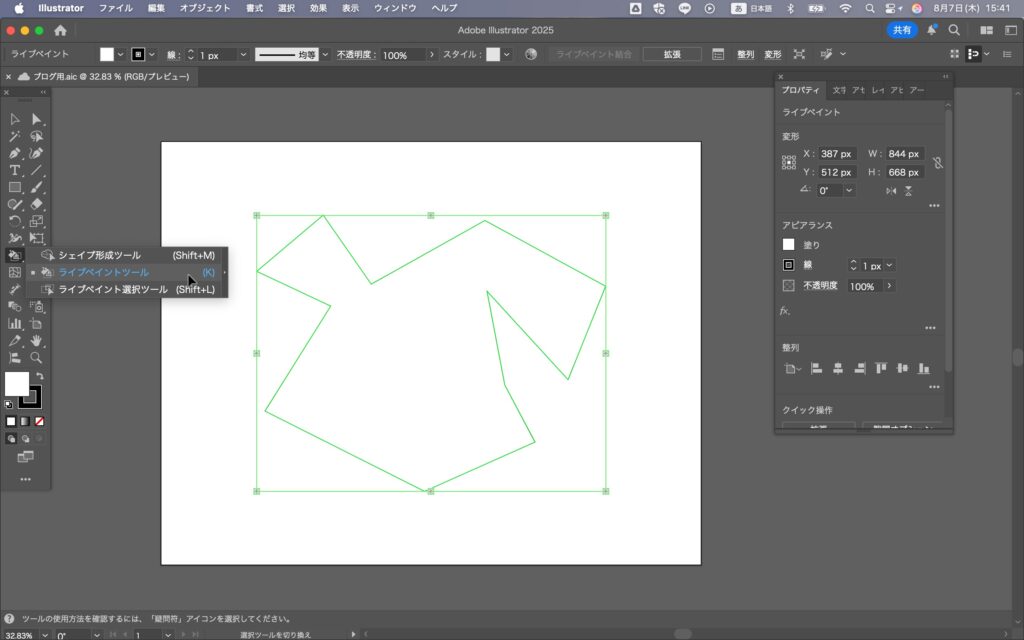This screenshot has width=1024, height=640.
Task: Reset to default fill and stroke
Action: point(8,405)
